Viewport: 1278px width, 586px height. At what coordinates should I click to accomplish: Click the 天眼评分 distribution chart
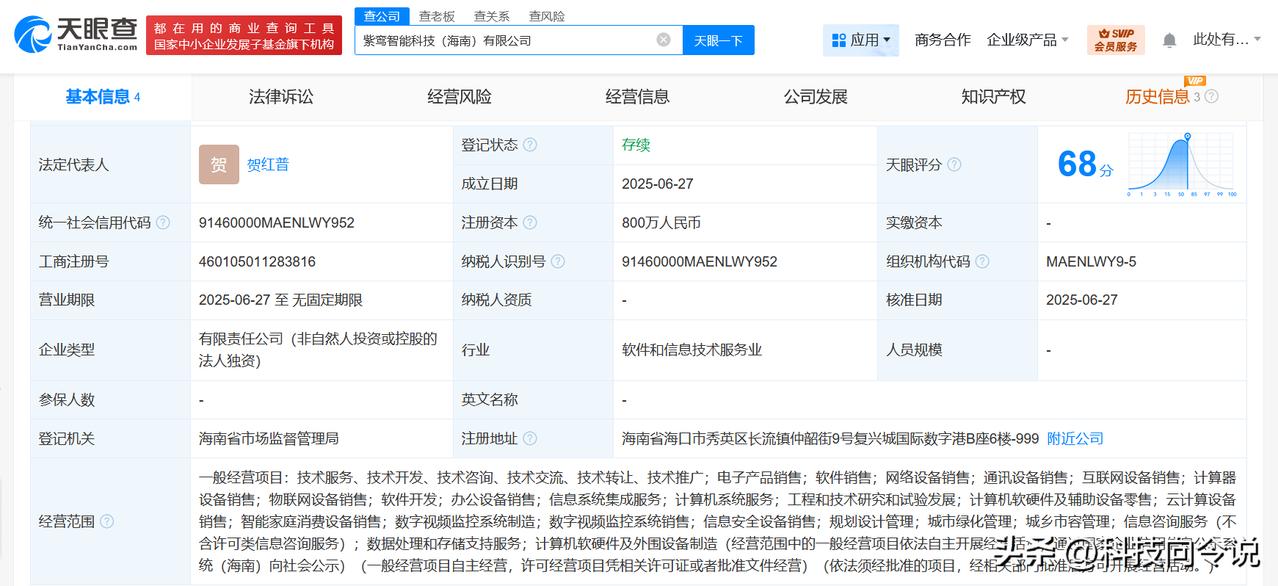click(x=1182, y=165)
